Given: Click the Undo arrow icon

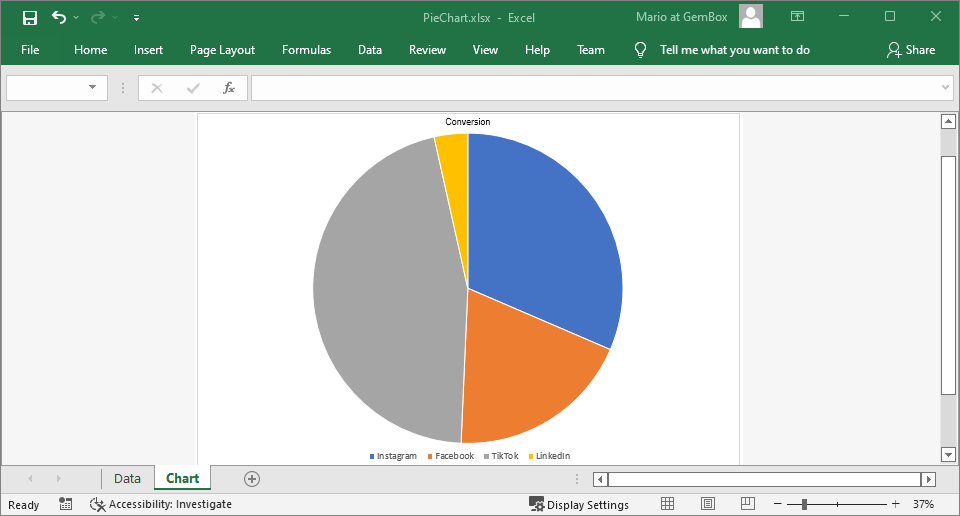Looking at the screenshot, I should [x=59, y=17].
